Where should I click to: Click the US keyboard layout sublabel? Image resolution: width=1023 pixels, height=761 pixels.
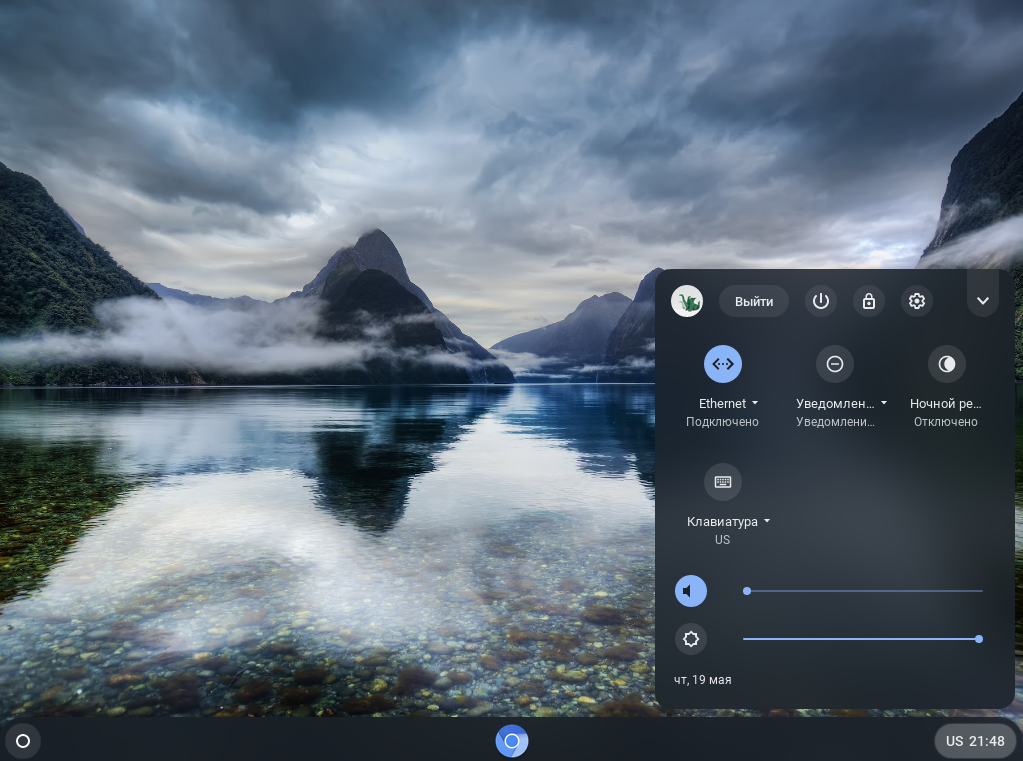coord(722,540)
